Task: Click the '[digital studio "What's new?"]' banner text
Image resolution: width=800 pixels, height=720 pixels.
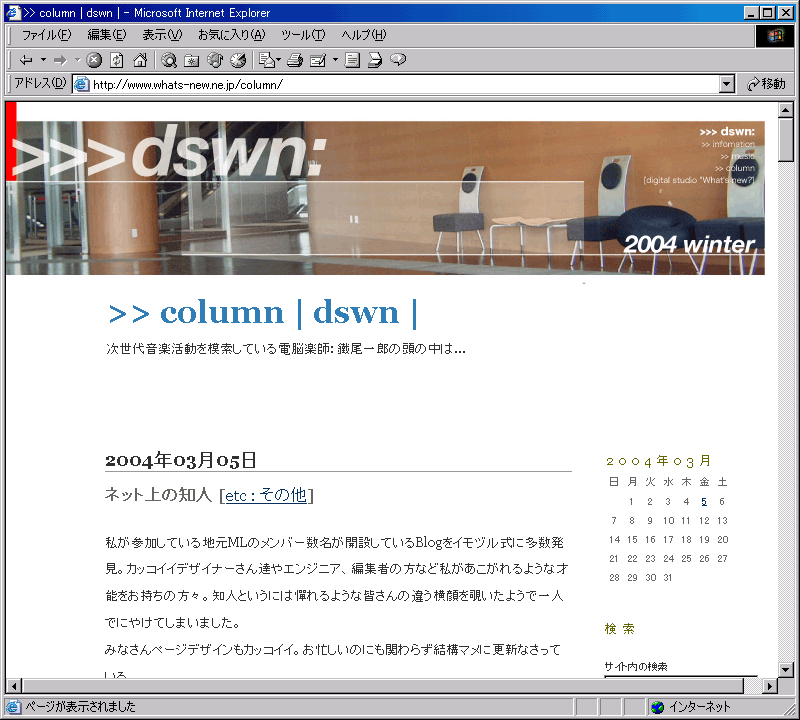Action: (x=699, y=180)
